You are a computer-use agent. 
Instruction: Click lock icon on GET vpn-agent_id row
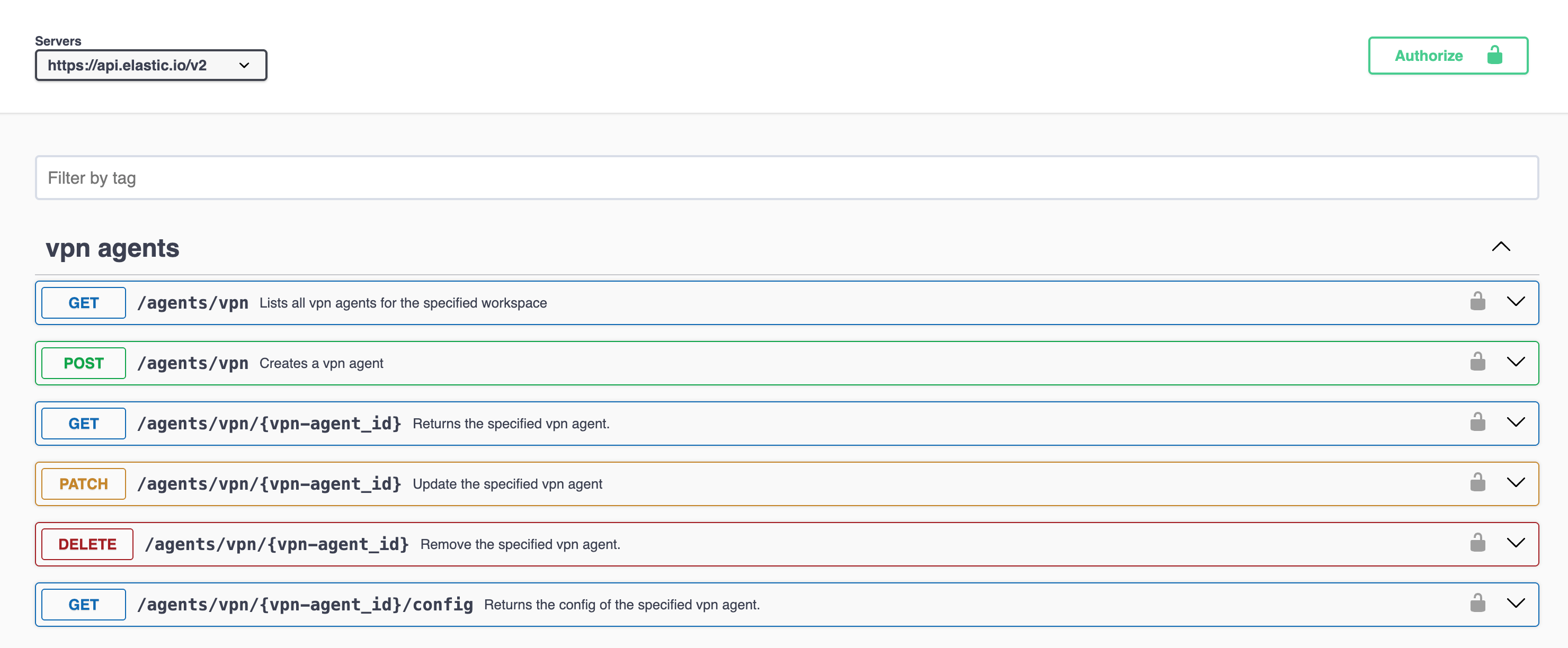[1477, 421]
